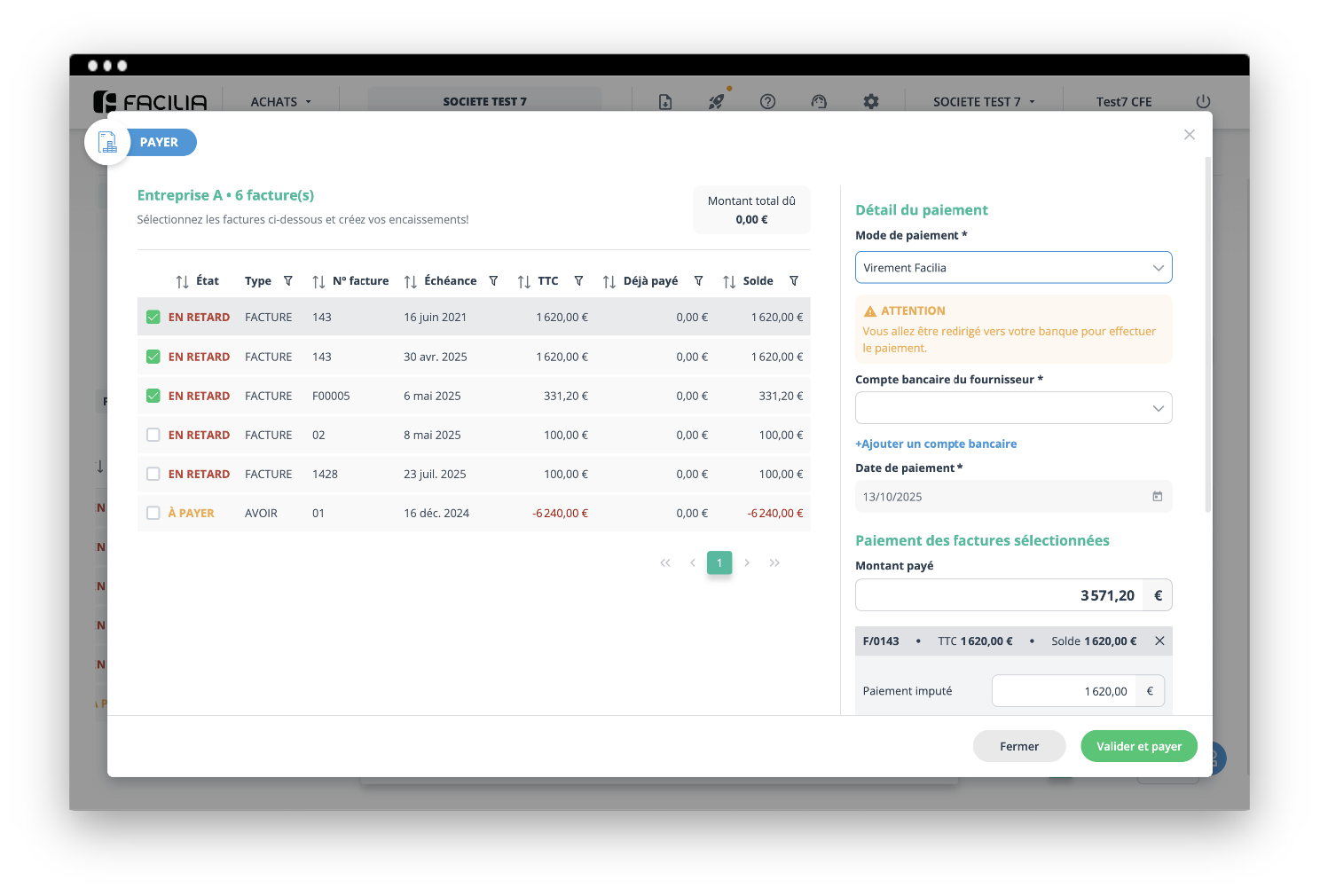Viewport: 1320px width, 896px height.
Task: Uncheck the invoice F00005 checkbox
Action: tap(153, 396)
